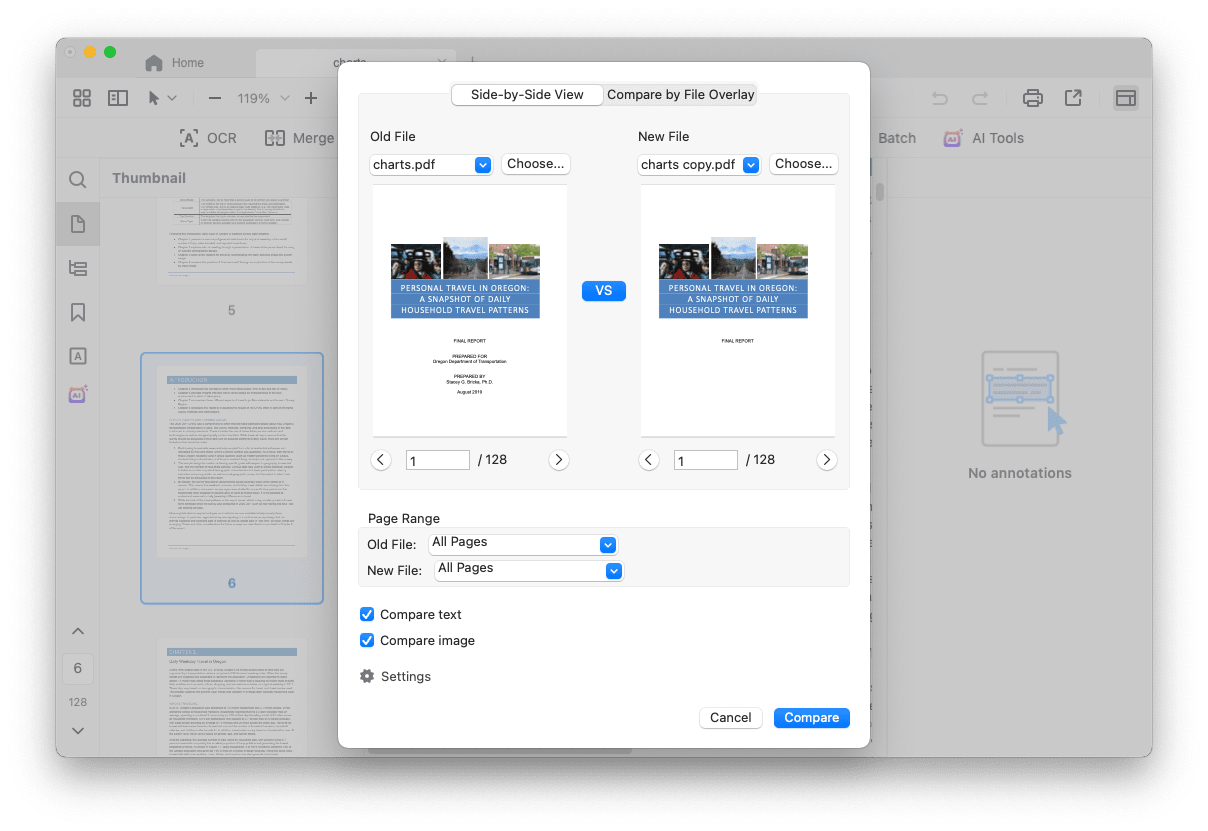The width and height of the screenshot is (1208, 831).
Task: Go to next page of New File preview
Action: coord(826,460)
